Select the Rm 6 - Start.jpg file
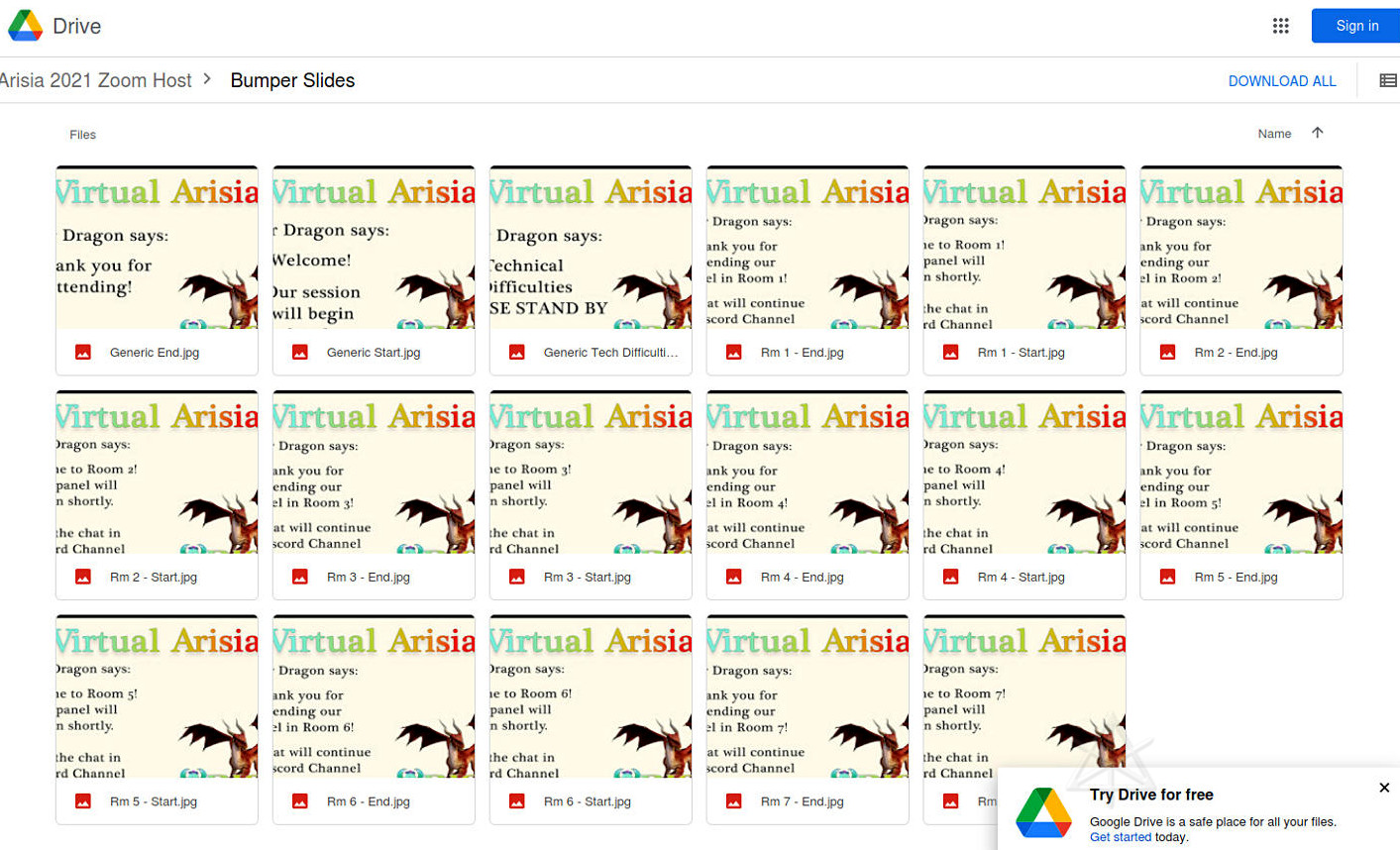The height and width of the screenshot is (850, 1400). coord(587,801)
